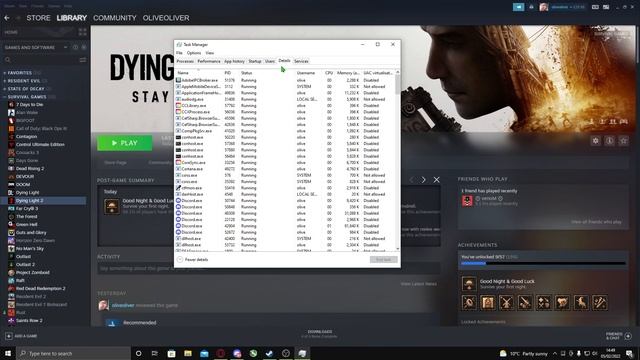Open action center notifications icon
This screenshot has height=360, width=640.
click(x=629, y=353)
